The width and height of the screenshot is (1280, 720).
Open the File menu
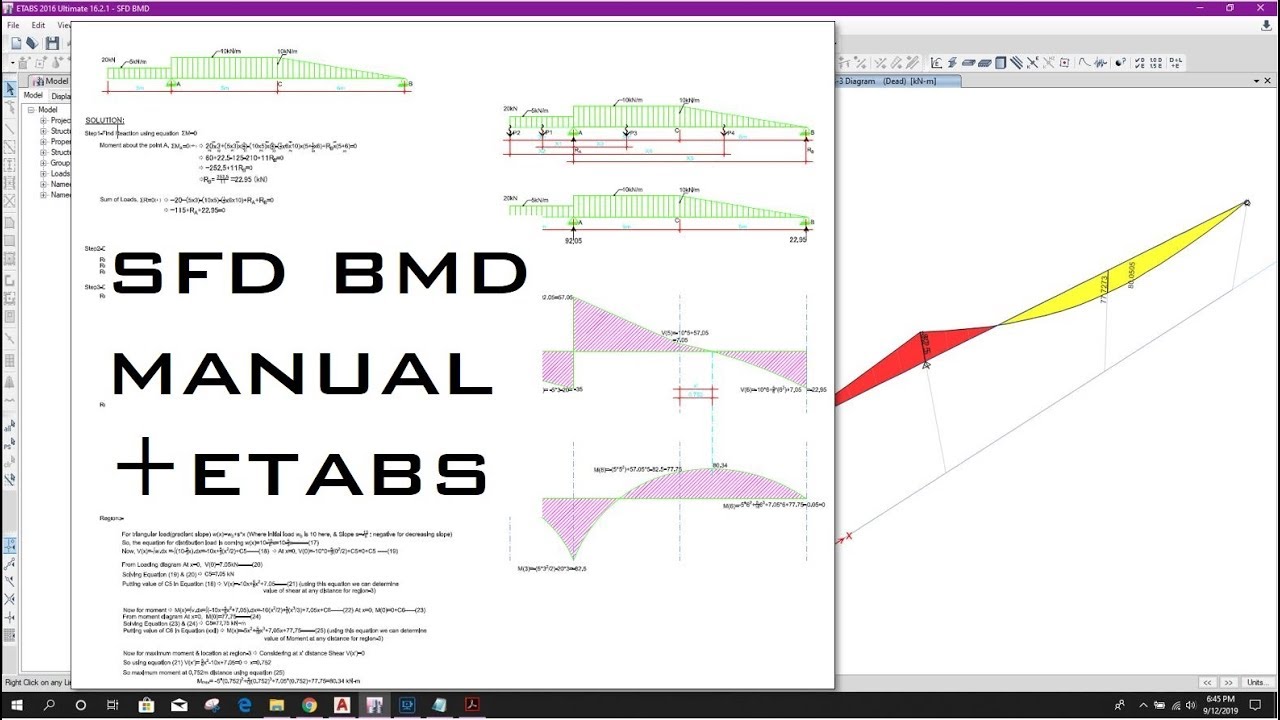(13, 25)
